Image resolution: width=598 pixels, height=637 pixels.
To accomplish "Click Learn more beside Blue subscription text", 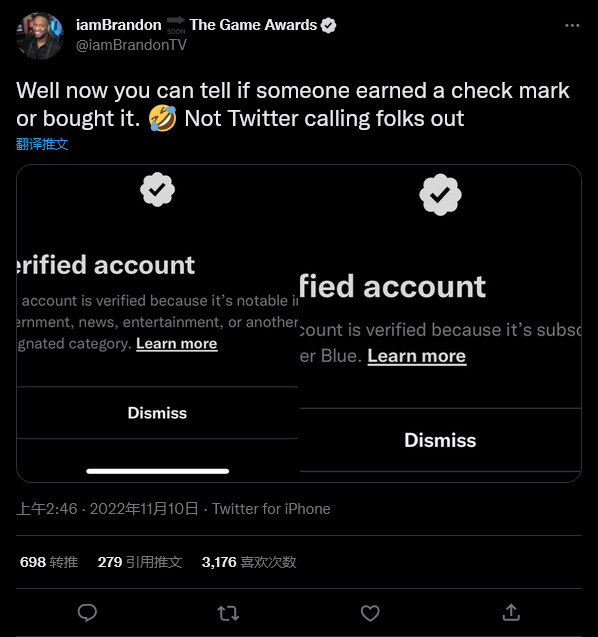I will (x=417, y=356).
